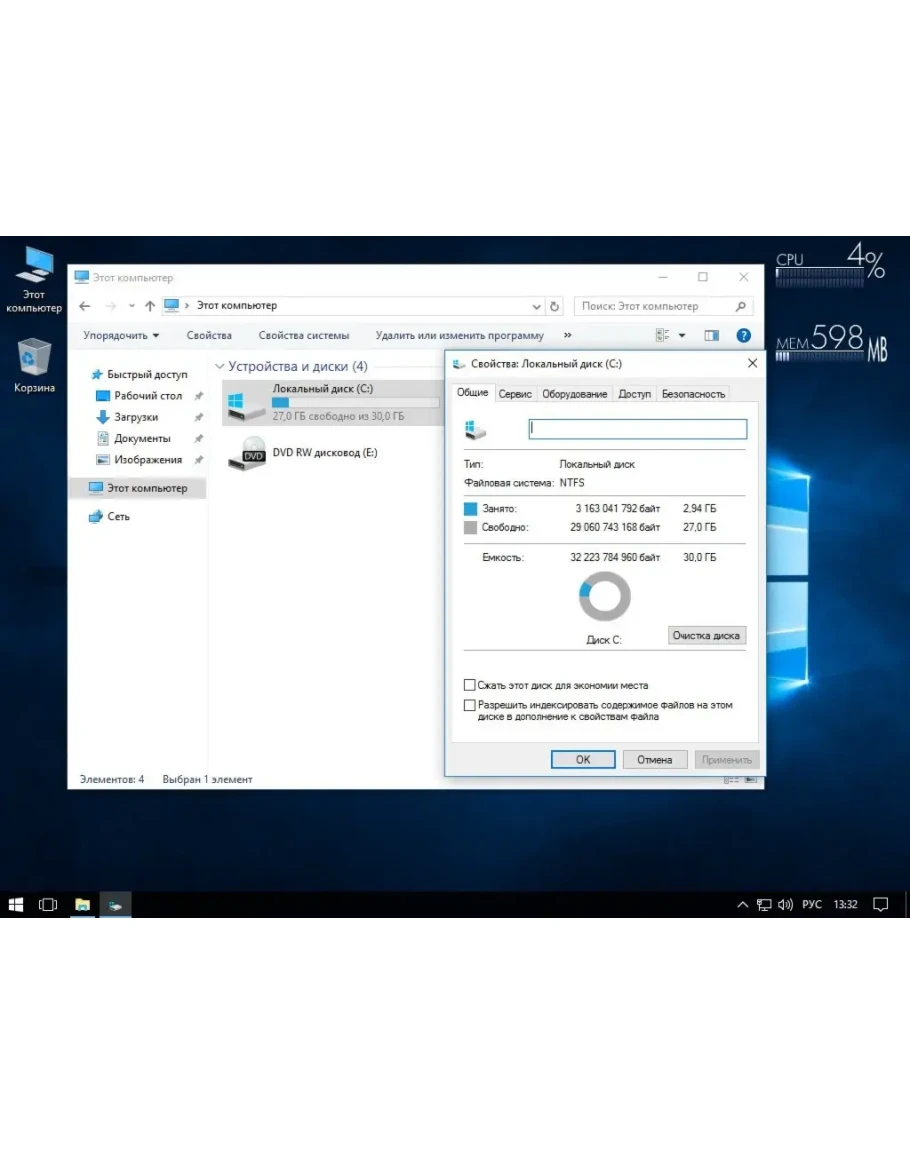
Task: Click the Очистка диска button
Action: pos(706,635)
